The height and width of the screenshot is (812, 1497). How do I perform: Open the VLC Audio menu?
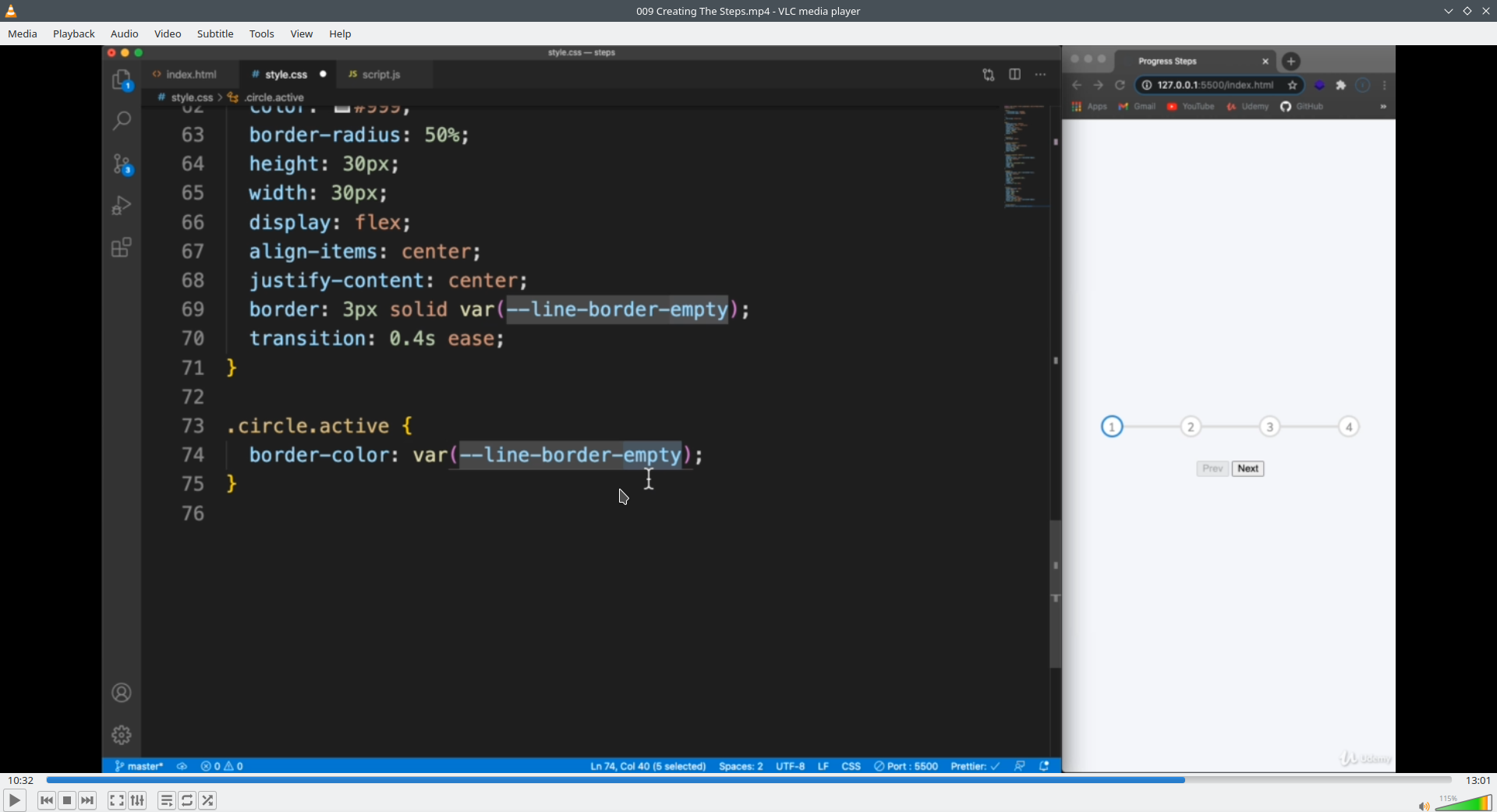[x=125, y=34]
